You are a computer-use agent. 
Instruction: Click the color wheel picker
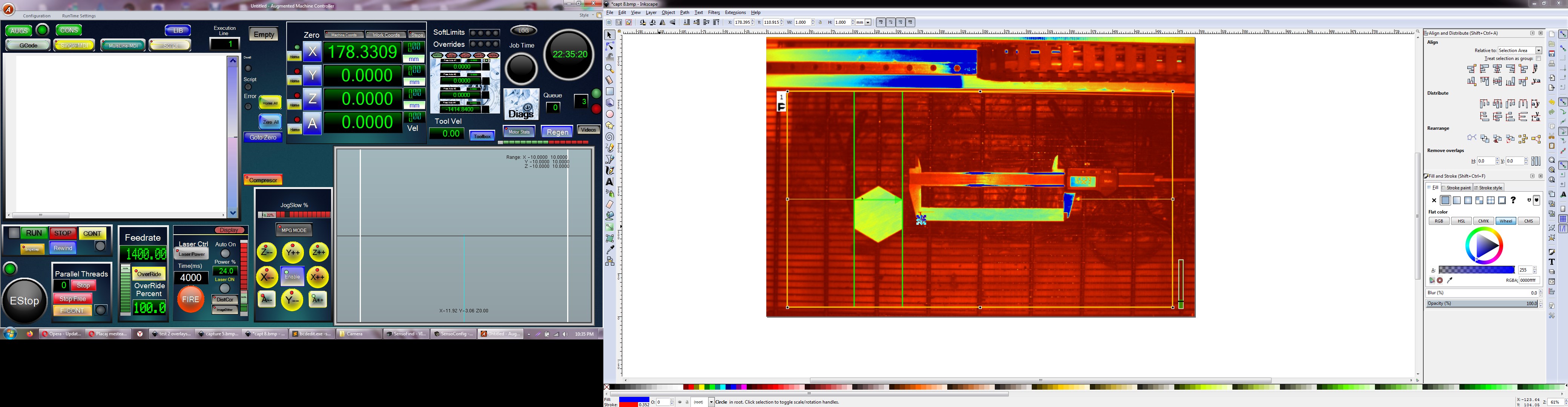[x=1484, y=246]
